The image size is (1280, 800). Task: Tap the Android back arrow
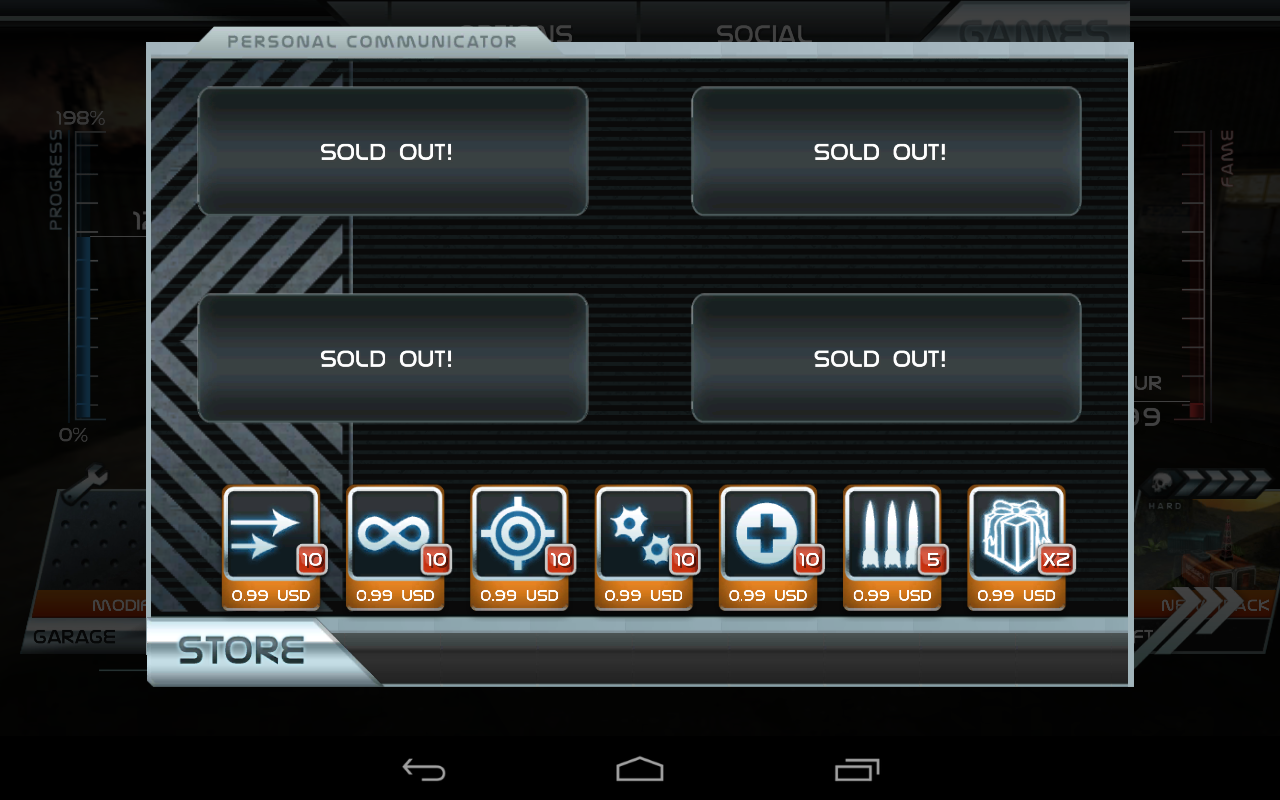point(424,769)
